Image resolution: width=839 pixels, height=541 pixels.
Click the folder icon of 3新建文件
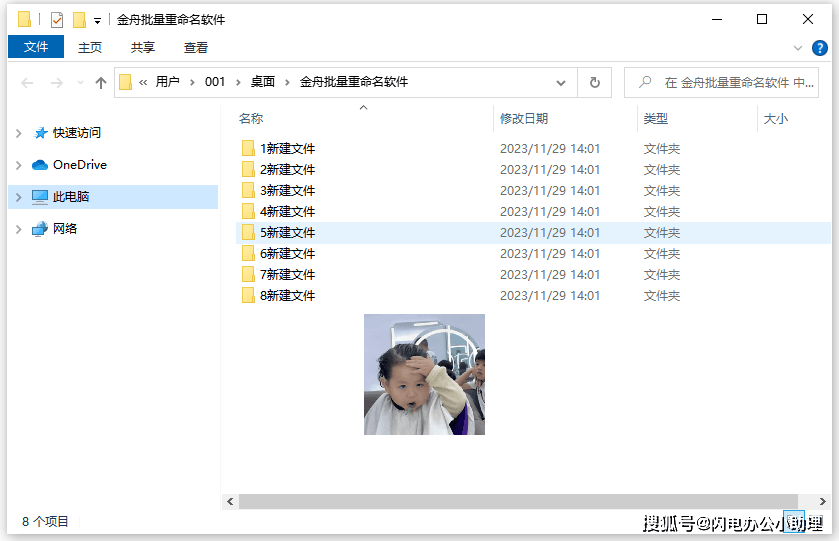[248, 190]
